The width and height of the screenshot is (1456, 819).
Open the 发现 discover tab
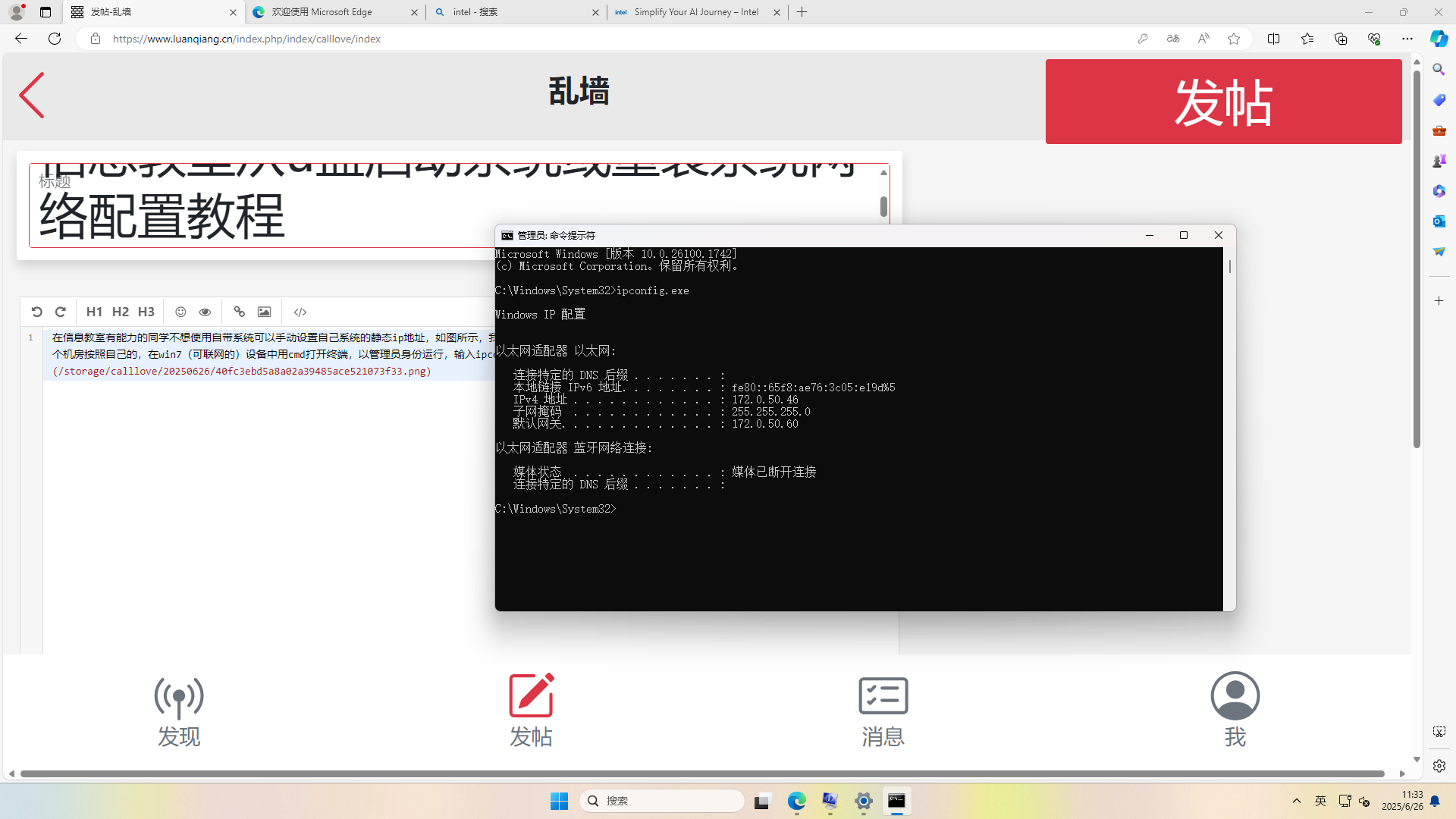tap(179, 711)
